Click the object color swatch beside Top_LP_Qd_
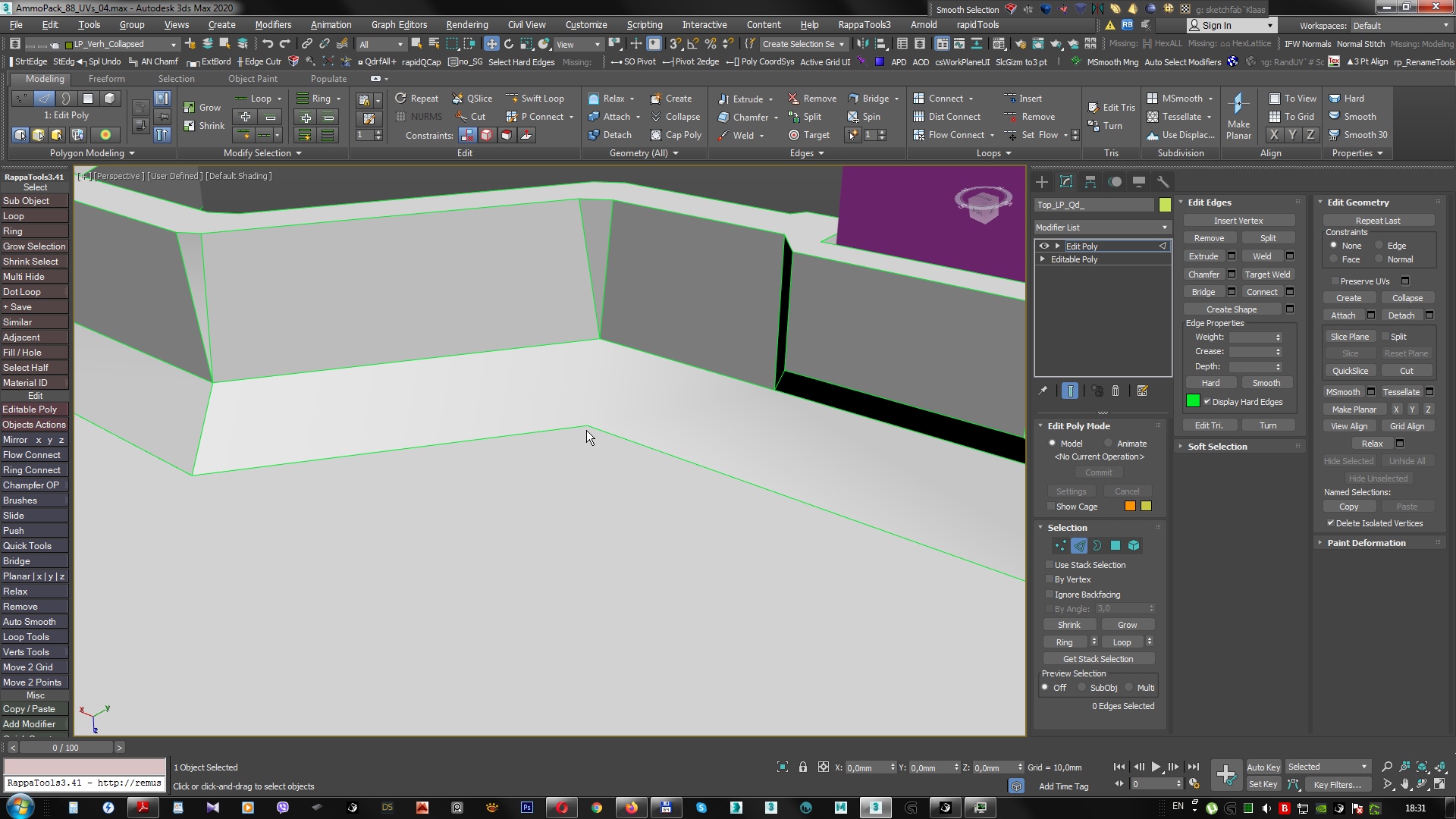This screenshot has width=1456, height=819. [1165, 205]
